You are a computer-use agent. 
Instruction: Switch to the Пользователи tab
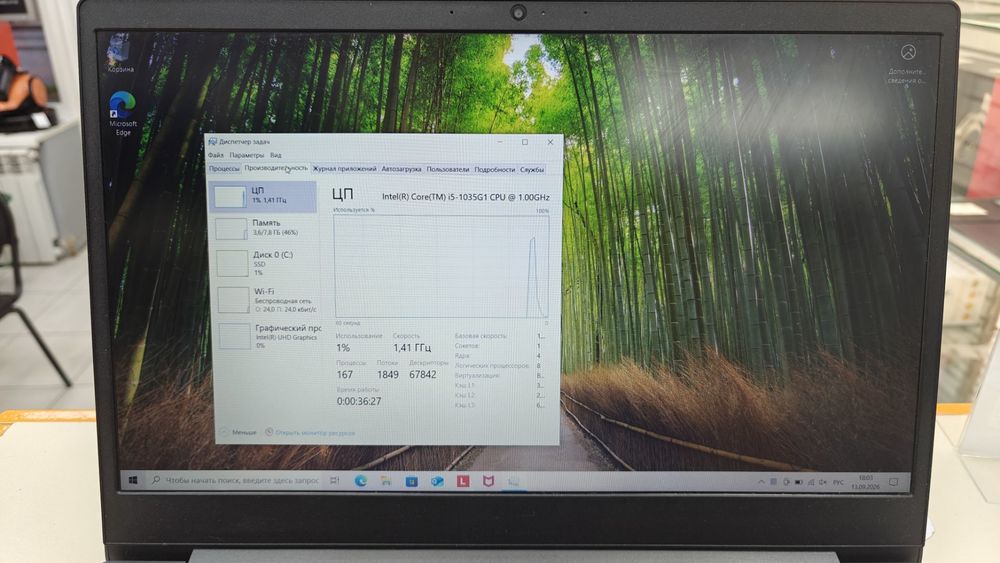pyautogui.click(x=448, y=169)
